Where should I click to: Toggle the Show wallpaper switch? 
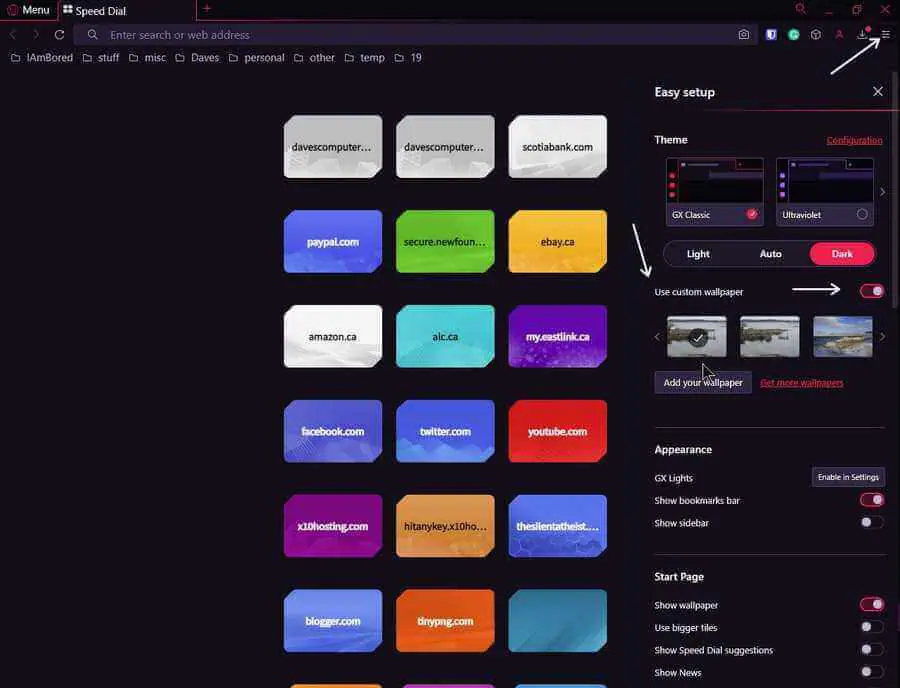click(872, 605)
